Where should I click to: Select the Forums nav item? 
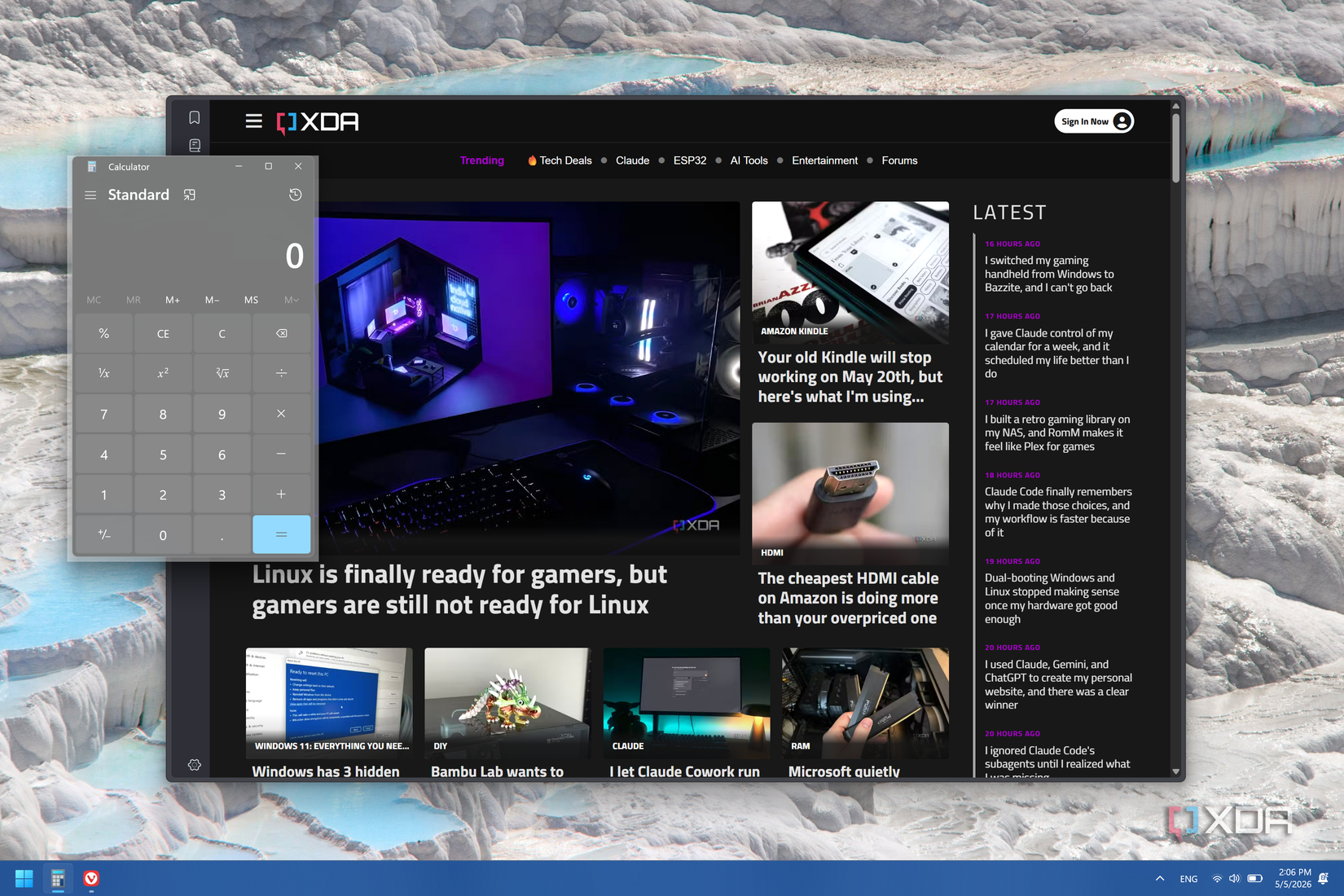899,160
